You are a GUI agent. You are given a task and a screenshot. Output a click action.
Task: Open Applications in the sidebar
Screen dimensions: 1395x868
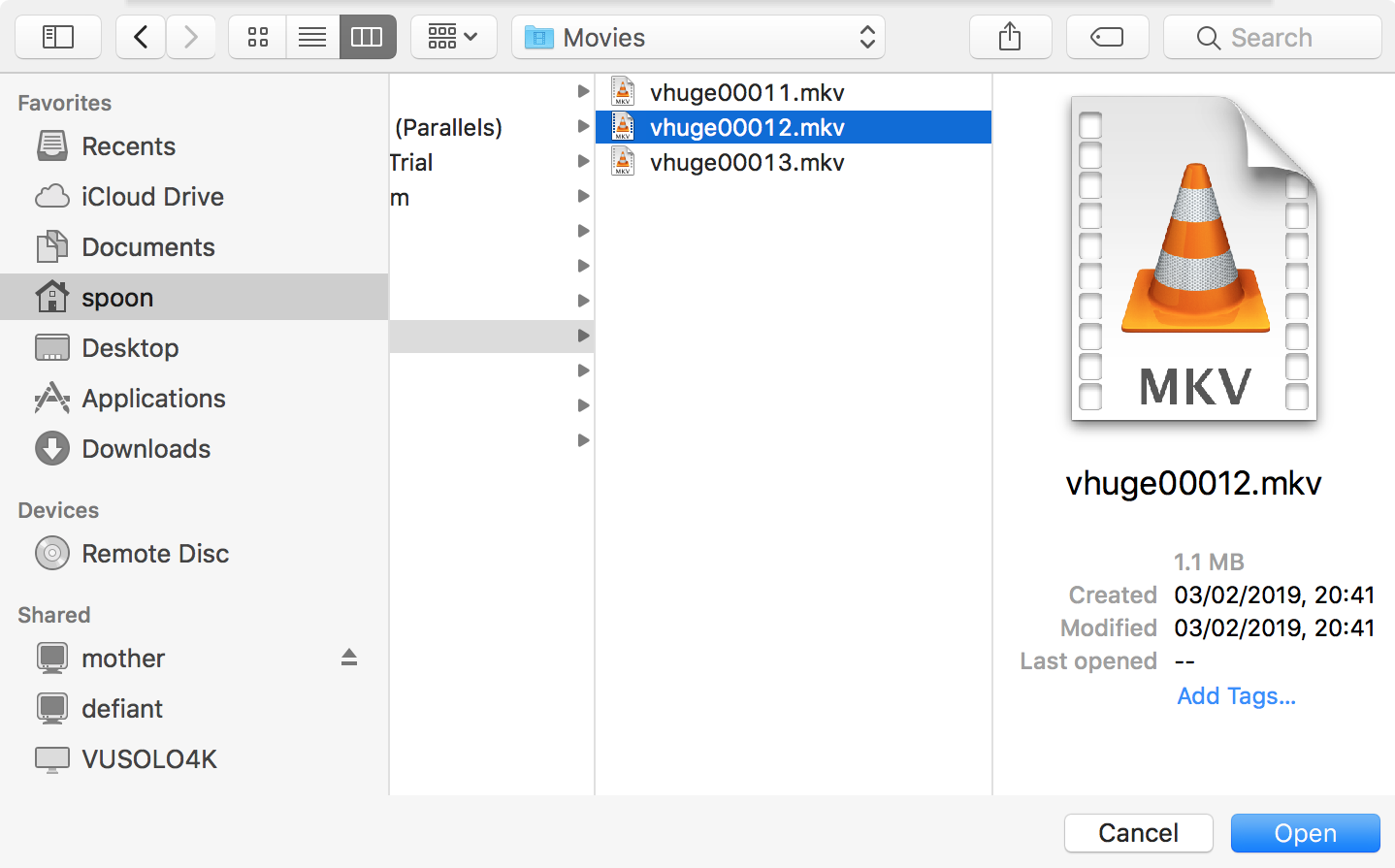pos(194,399)
